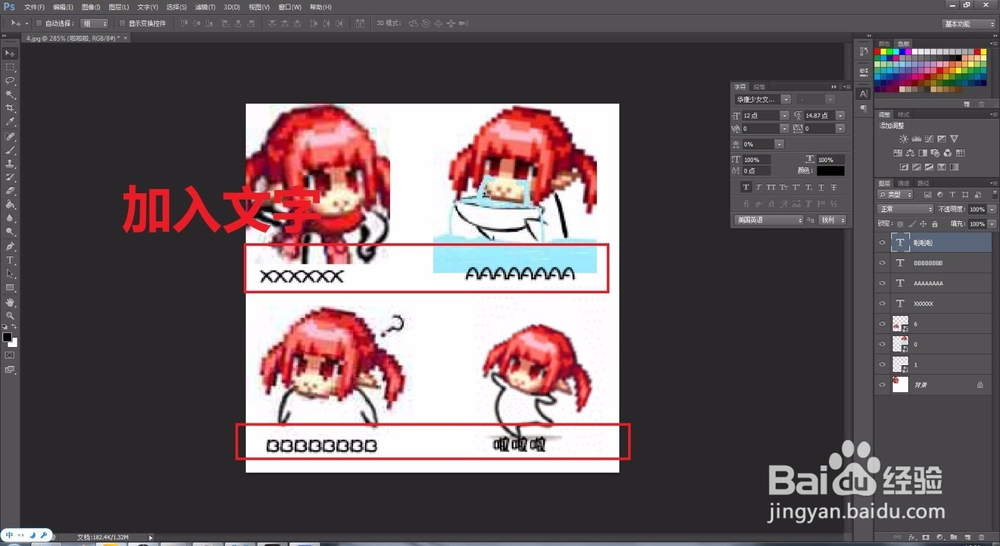This screenshot has width=1000, height=546.
Task: Select the Move tool in the toolbox
Action: coord(10,54)
